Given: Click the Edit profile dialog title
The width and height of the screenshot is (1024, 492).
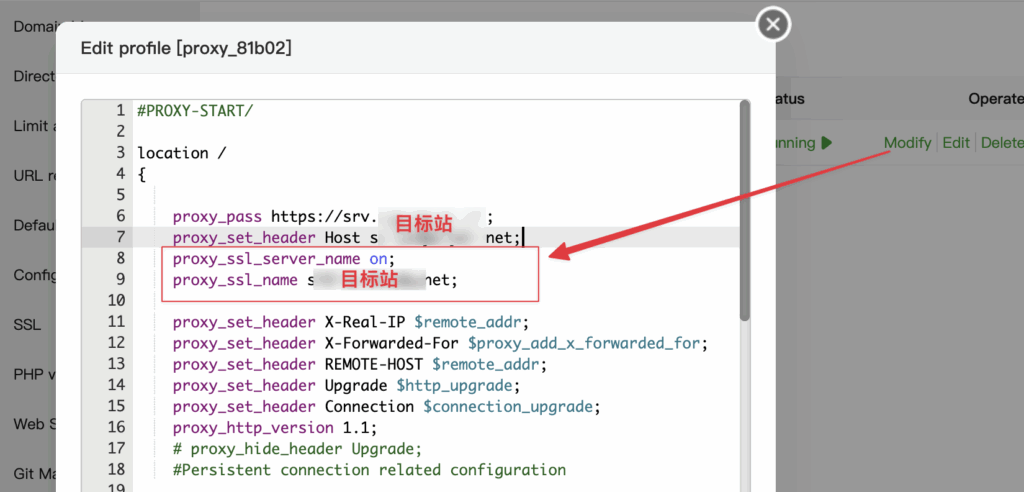Looking at the screenshot, I should coord(185,49).
